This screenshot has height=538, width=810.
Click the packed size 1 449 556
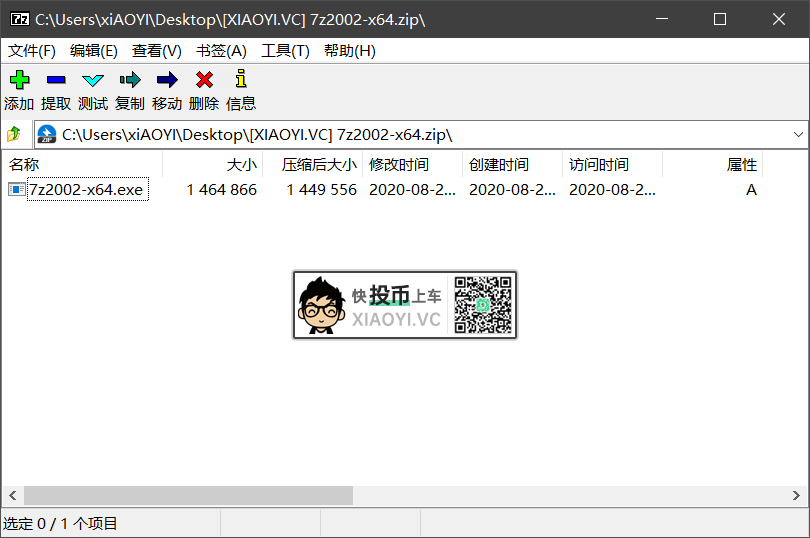(321, 190)
